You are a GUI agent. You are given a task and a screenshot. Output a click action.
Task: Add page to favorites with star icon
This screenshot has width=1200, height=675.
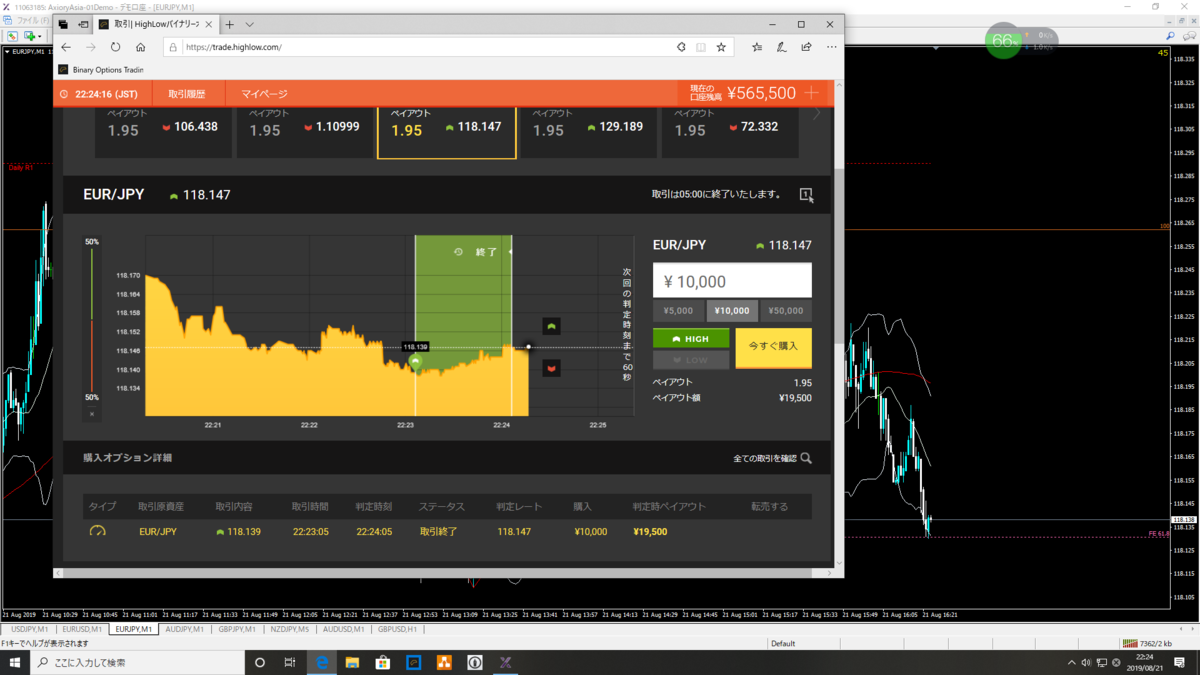(x=721, y=47)
